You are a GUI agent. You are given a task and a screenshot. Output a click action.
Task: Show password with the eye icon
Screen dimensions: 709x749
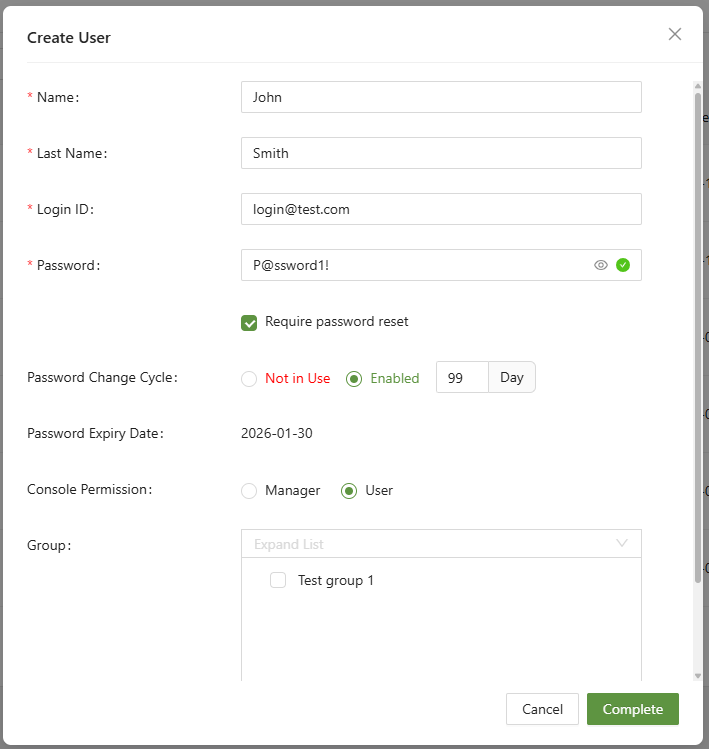pos(601,265)
